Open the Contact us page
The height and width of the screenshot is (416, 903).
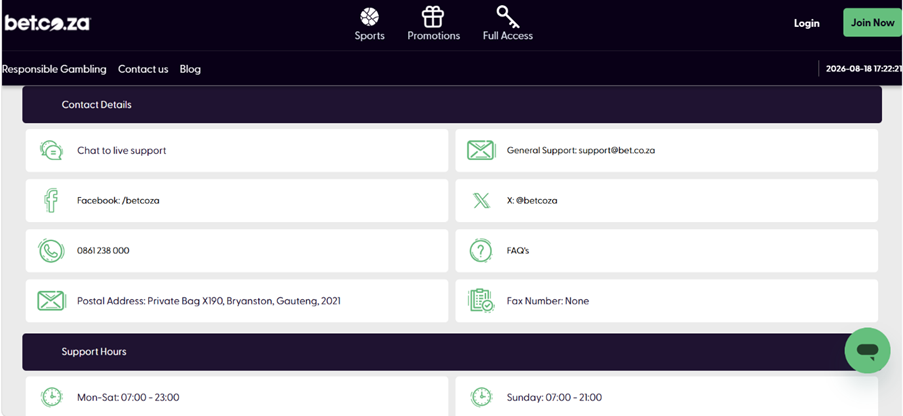pyautogui.click(x=143, y=69)
